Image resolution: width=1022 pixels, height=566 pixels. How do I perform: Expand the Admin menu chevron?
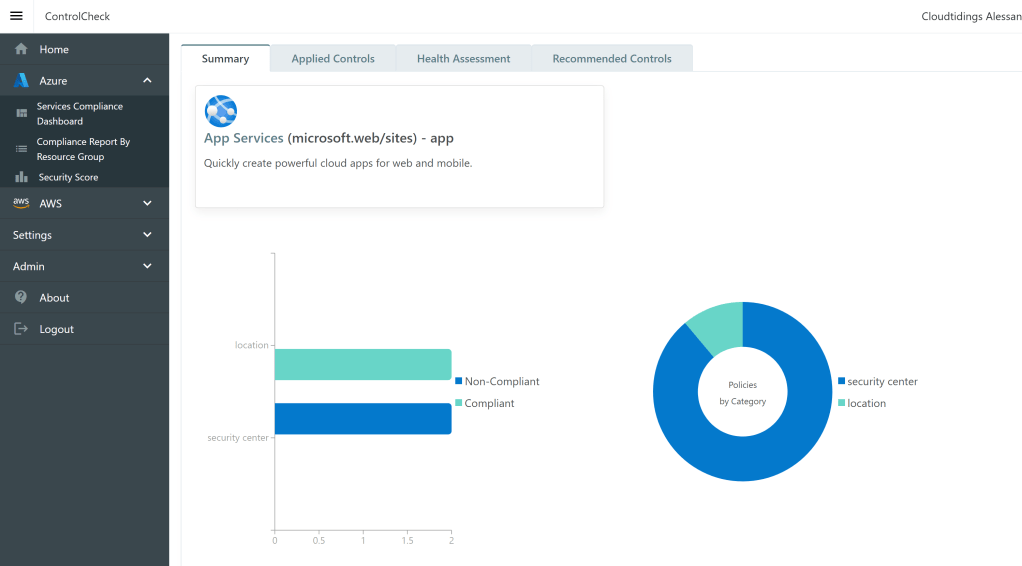147,267
